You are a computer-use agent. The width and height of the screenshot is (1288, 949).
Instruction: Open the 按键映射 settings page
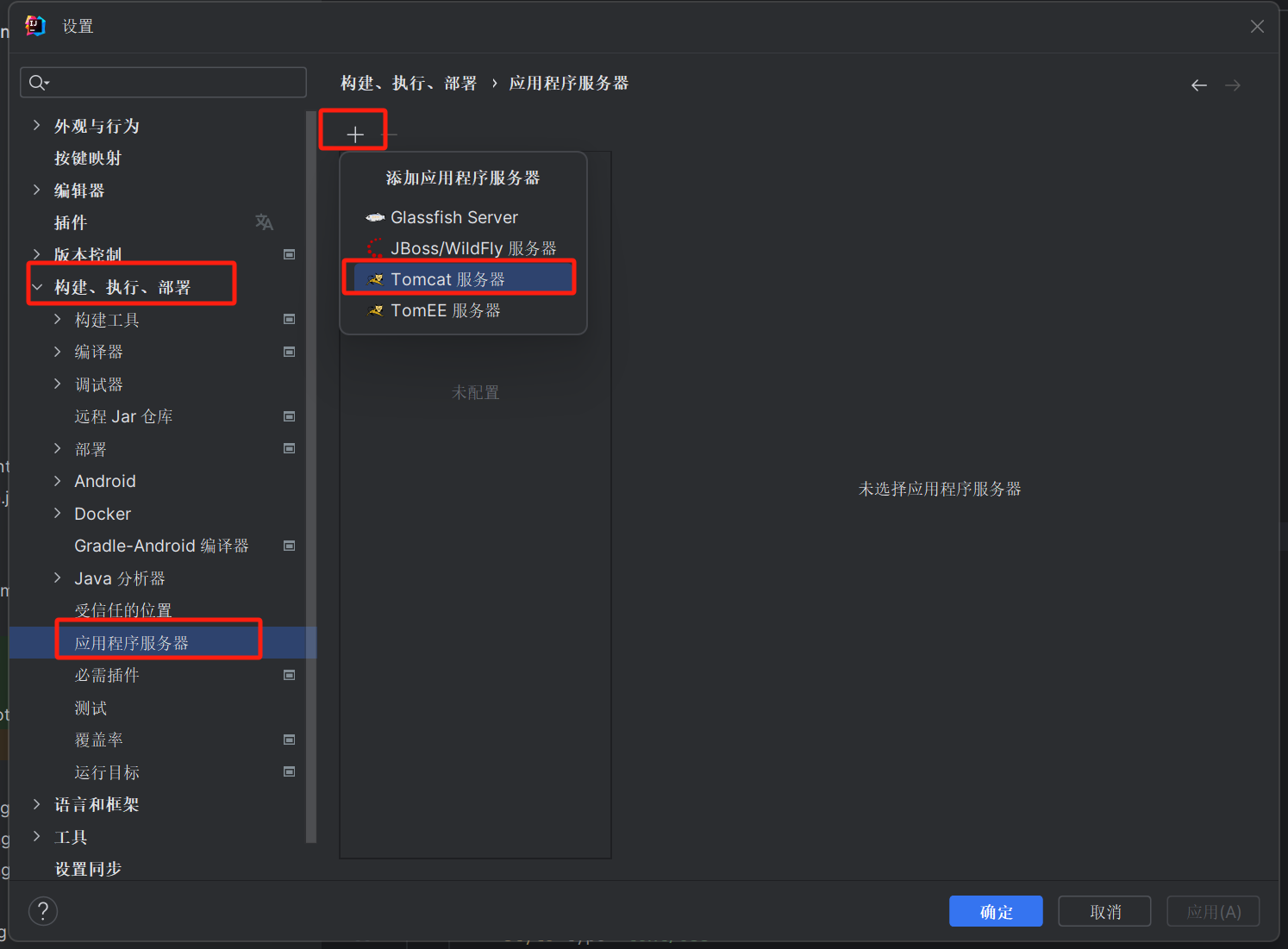tap(88, 158)
